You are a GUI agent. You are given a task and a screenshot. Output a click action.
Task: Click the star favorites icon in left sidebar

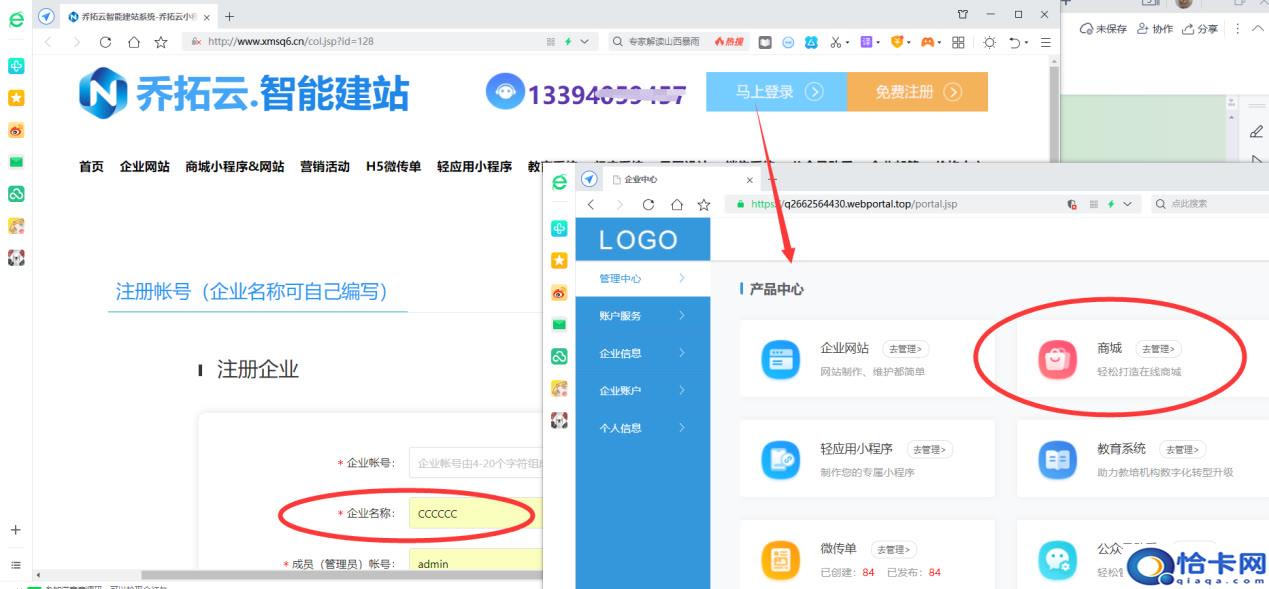point(14,97)
